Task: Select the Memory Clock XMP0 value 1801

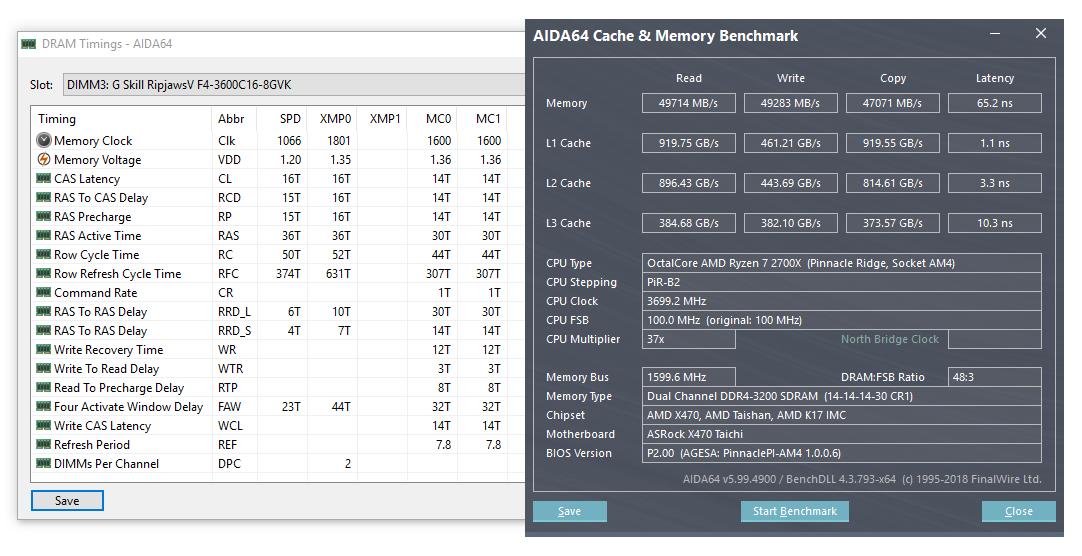Action: point(339,140)
